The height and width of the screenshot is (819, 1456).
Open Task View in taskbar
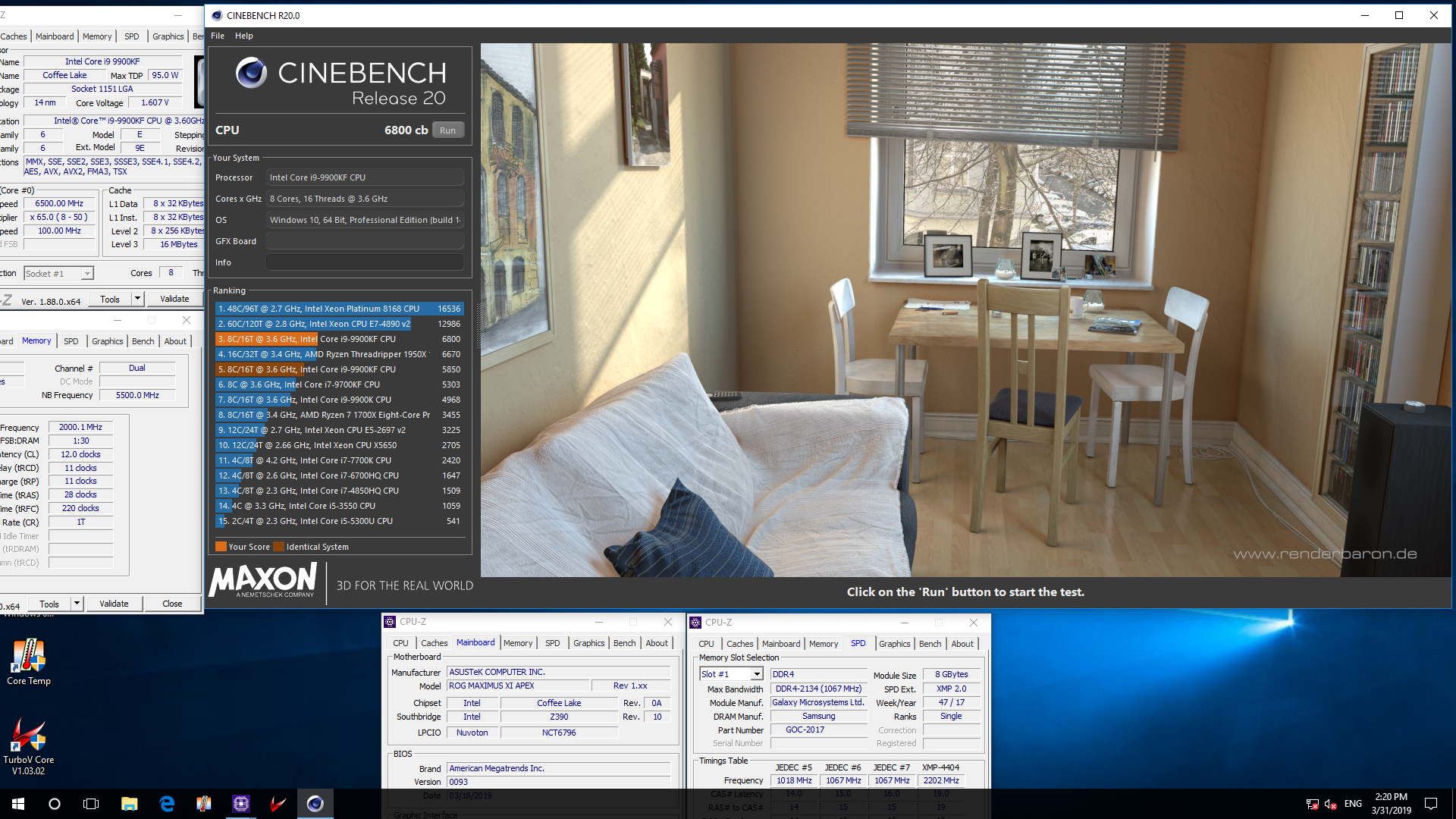click(x=91, y=804)
